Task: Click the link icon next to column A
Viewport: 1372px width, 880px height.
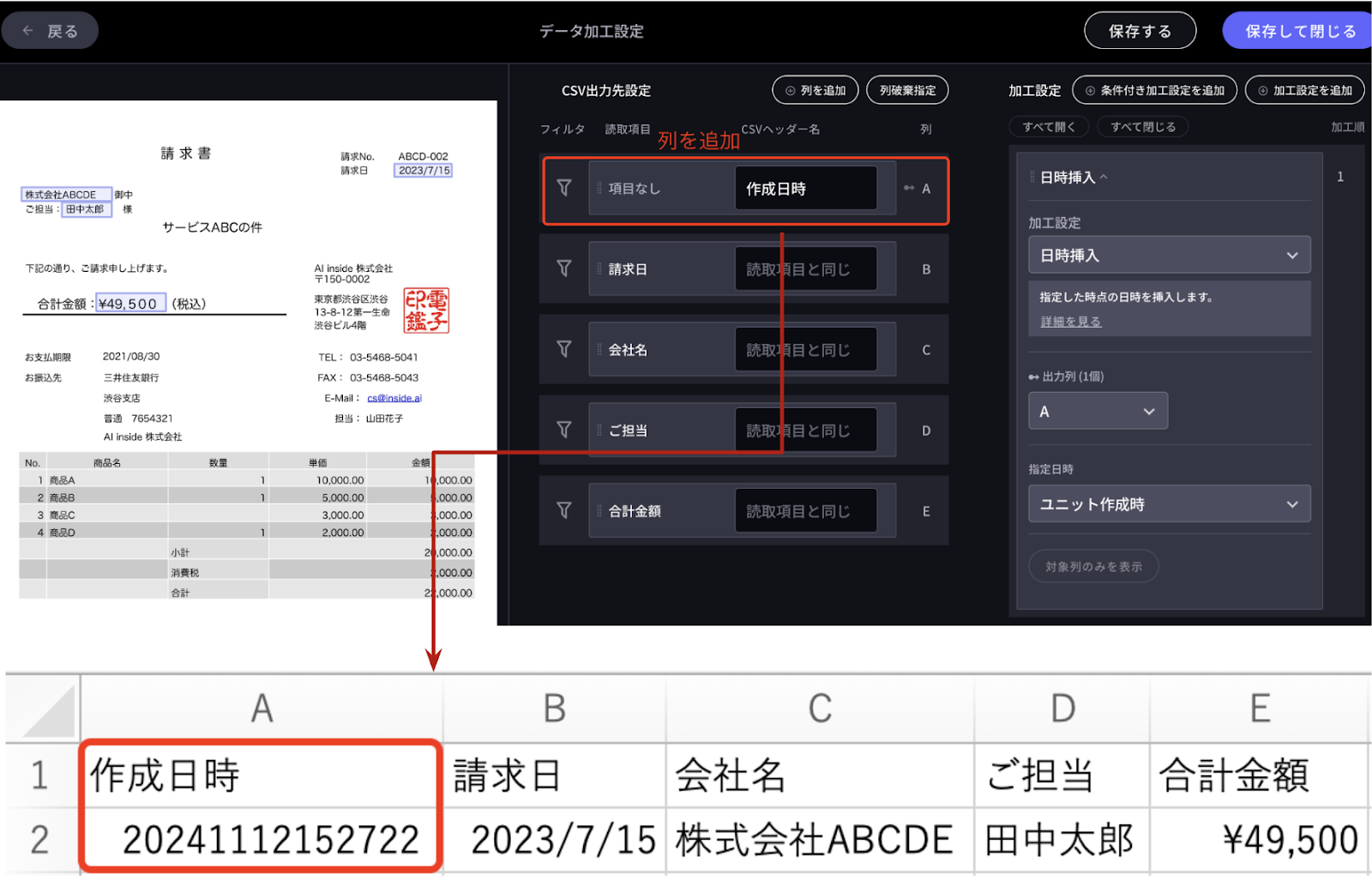Action: (909, 188)
